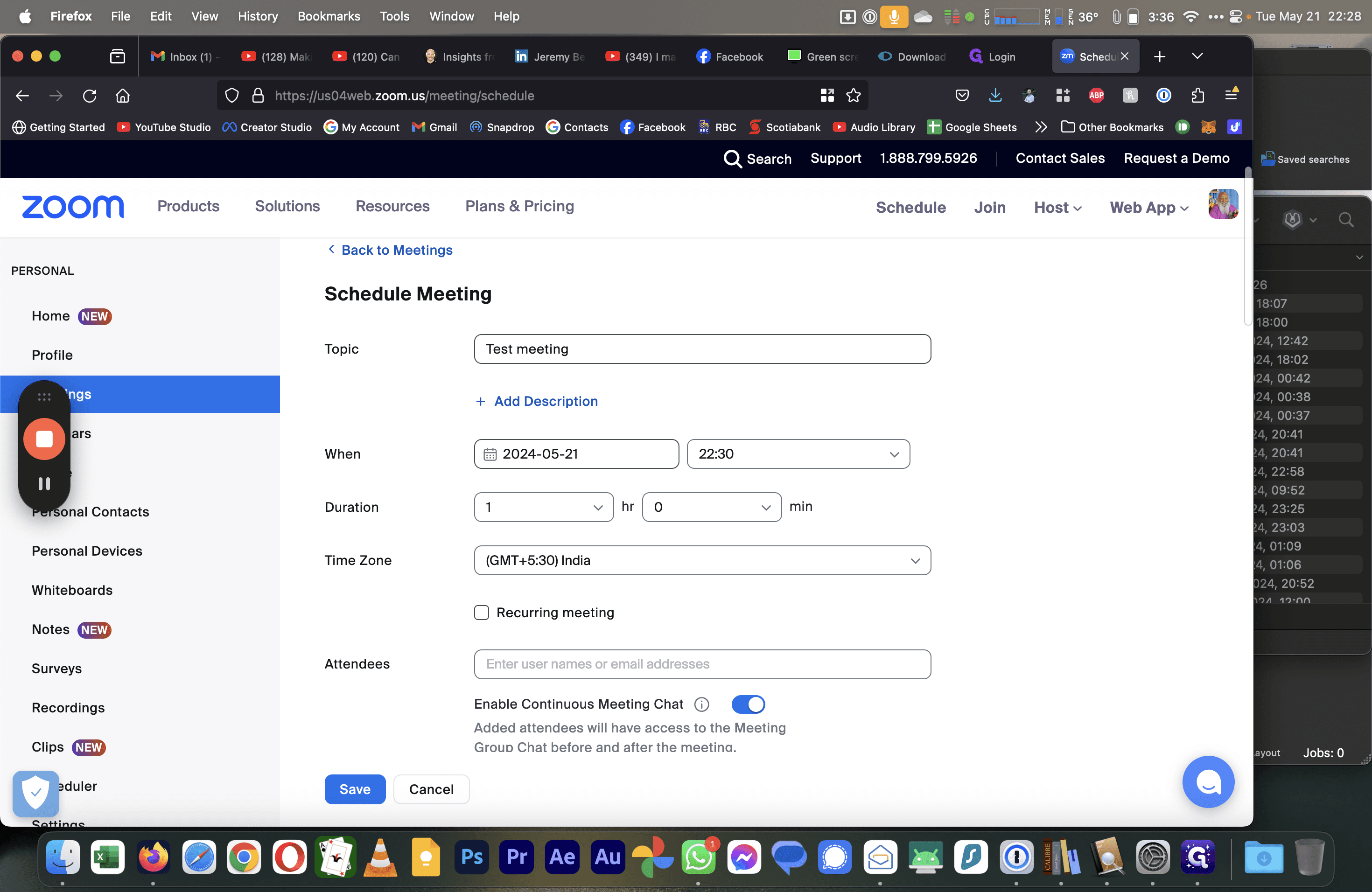This screenshot has height=892, width=1372.
Task: Click Schedule in top navigation
Action: tap(911, 208)
